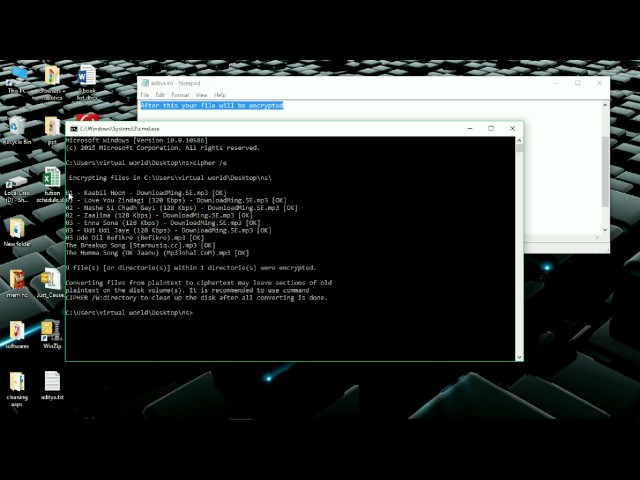Image resolution: width=640 pixels, height=480 pixels.
Task: Open the Recycle Bin icon
Action: (17, 130)
